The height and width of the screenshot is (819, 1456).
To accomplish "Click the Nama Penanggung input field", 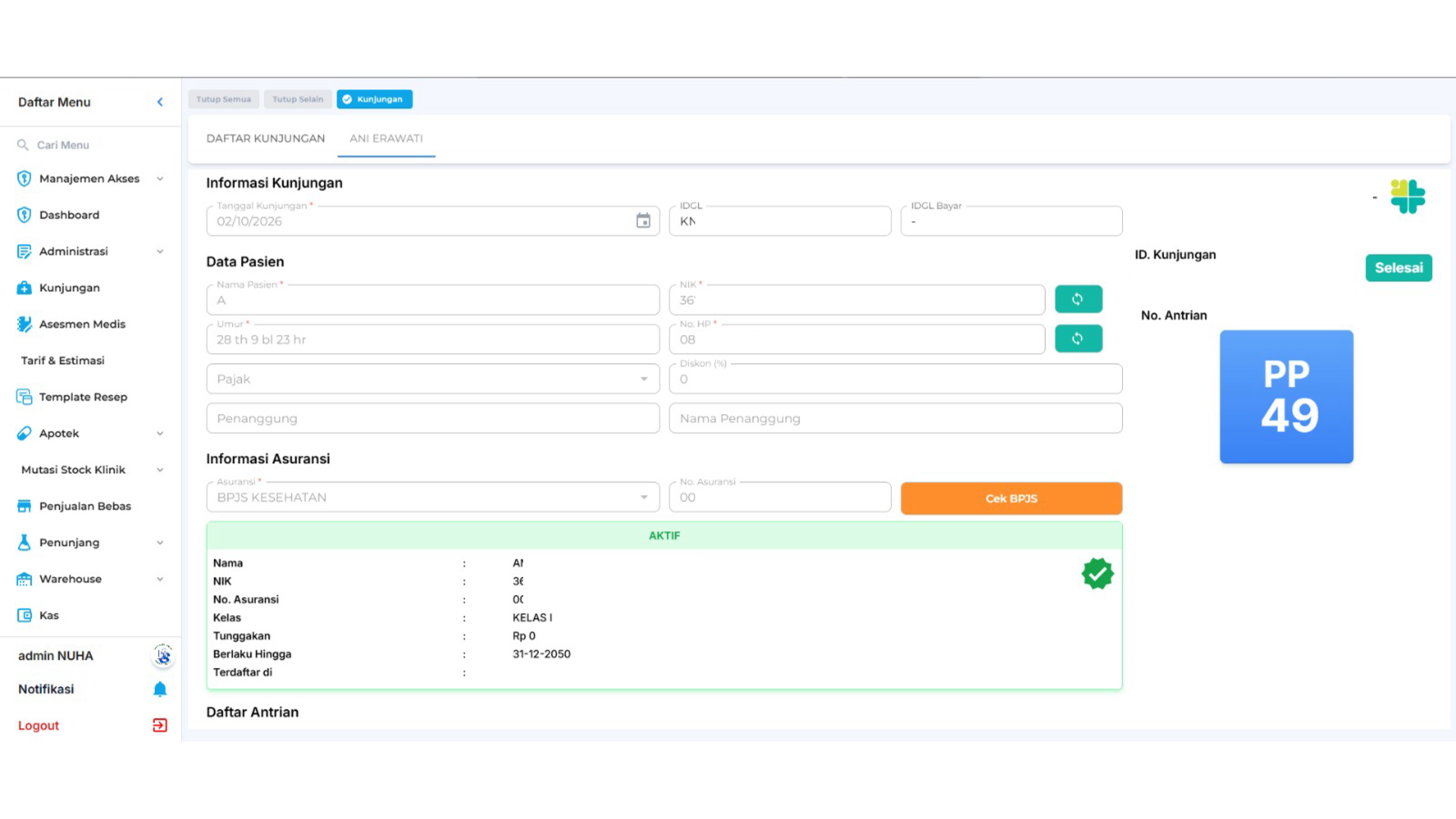I will point(895,419).
